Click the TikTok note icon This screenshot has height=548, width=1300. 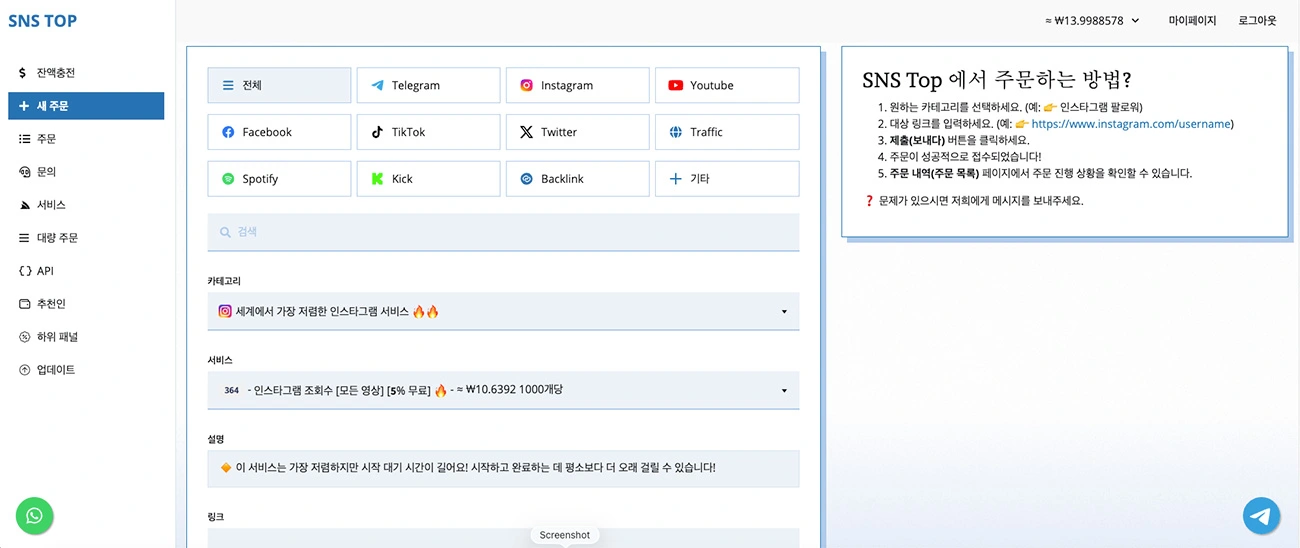377,132
